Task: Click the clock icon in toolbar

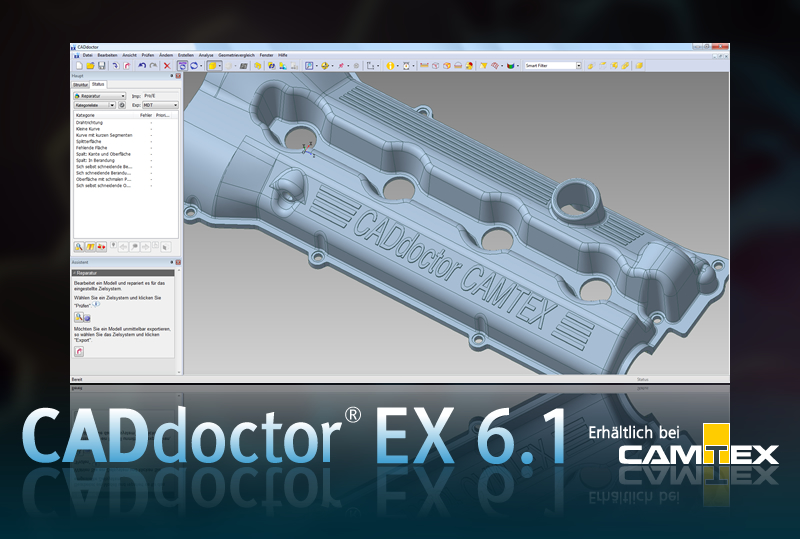Action: tap(406, 66)
